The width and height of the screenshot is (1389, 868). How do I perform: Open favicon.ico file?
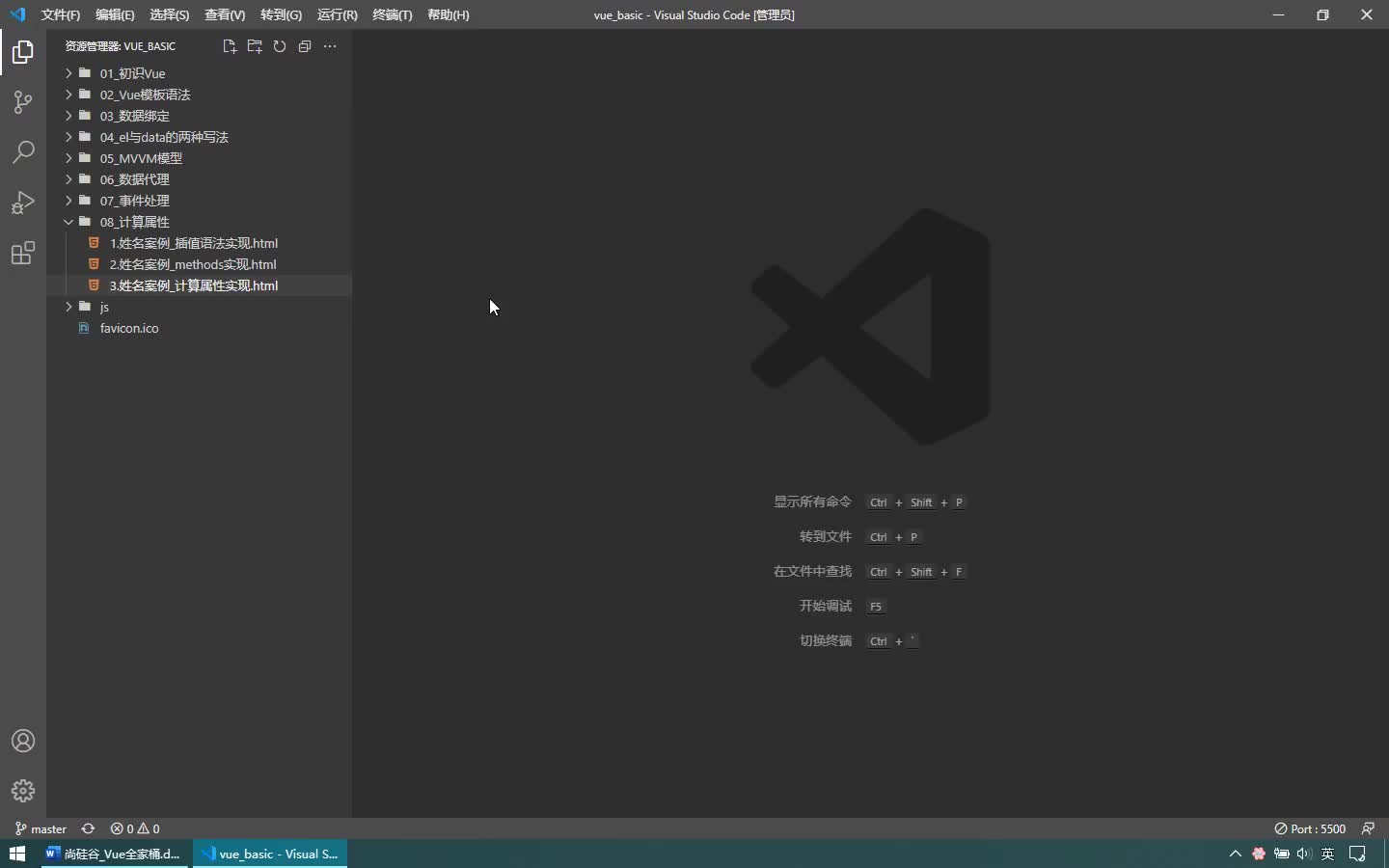[199, 328]
